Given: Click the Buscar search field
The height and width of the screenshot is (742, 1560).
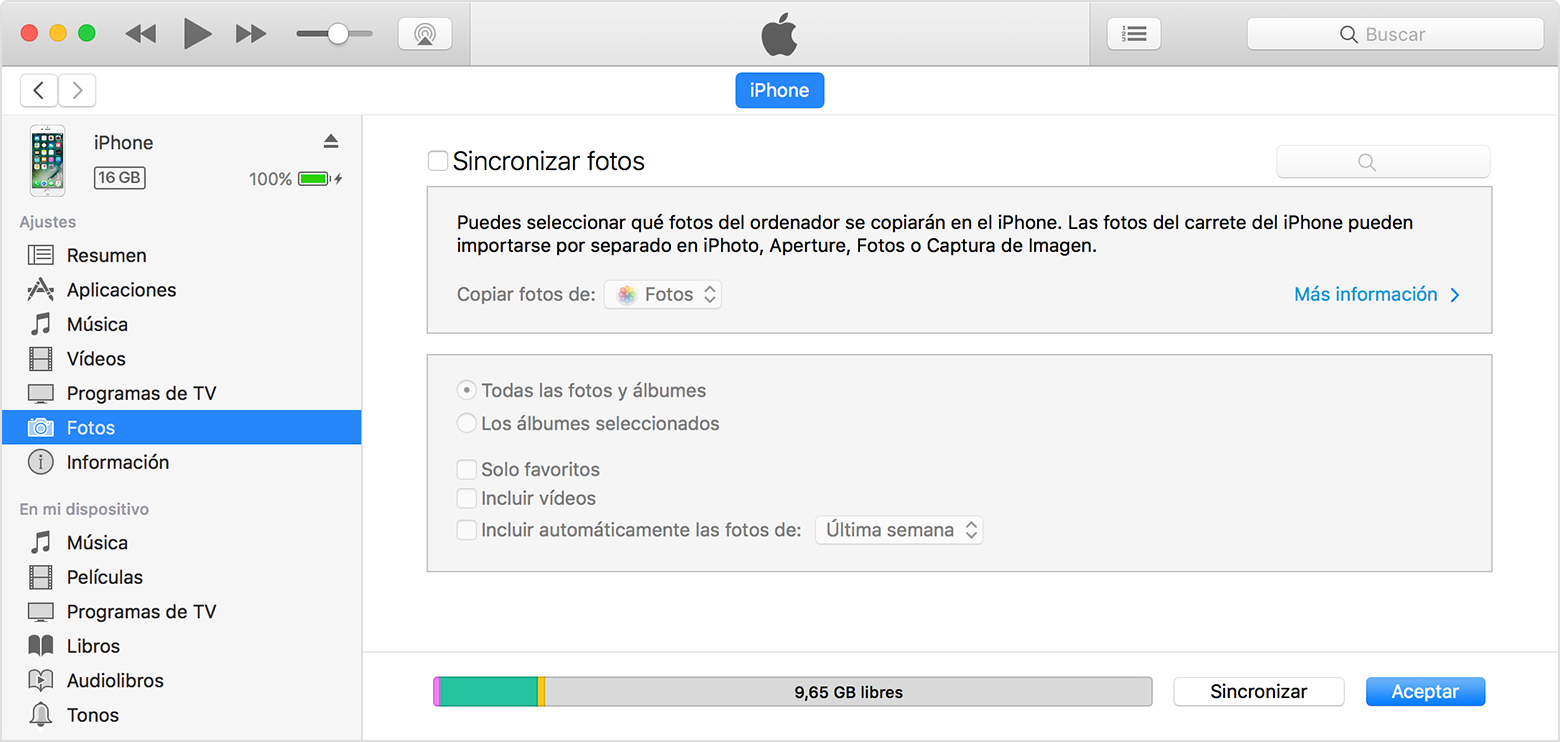Looking at the screenshot, I should [x=1395, y=34].
